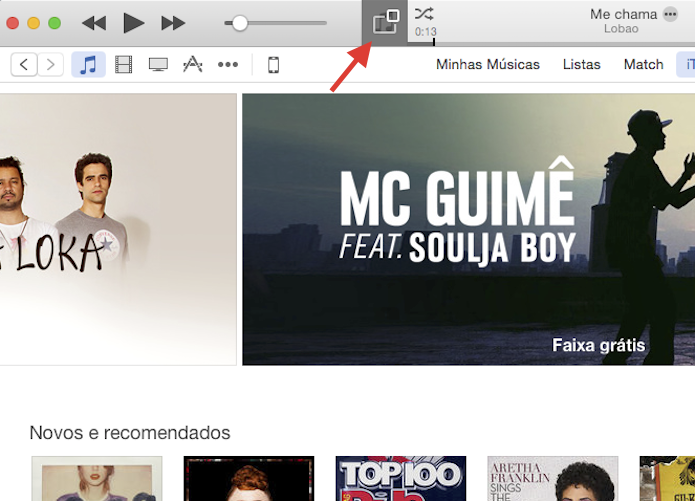The image size is (695, 501).
Task: Open the iPhone device icon
Action: (273, 65)
